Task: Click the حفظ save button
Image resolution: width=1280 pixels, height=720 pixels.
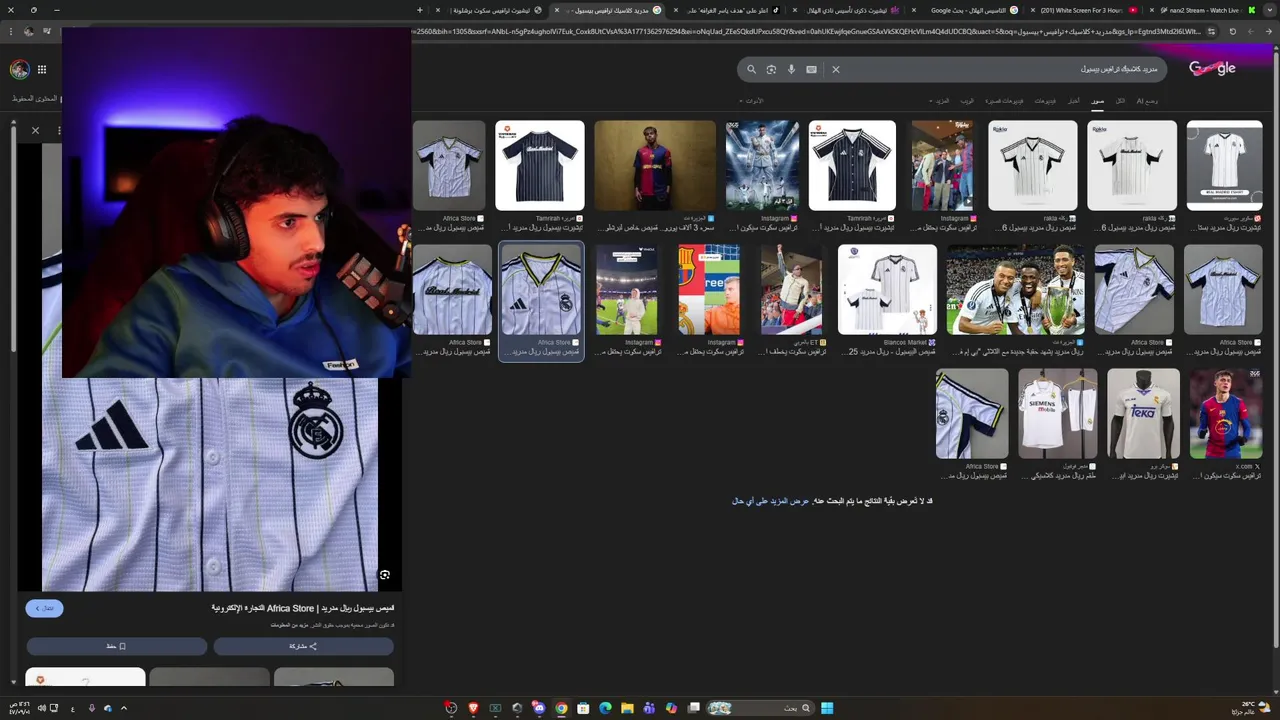Action: pyautogui.click(x=117, y=646)
